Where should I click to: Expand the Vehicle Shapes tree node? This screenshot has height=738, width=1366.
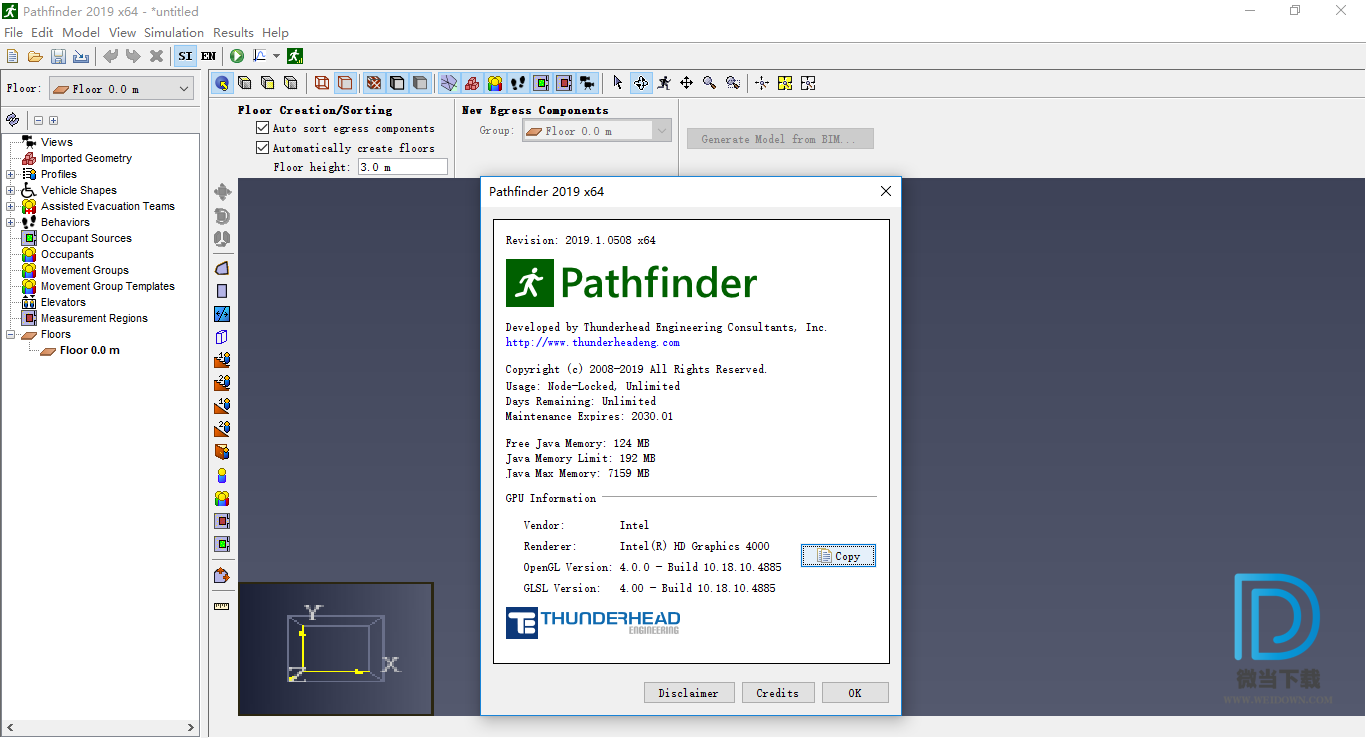[11, 190]
